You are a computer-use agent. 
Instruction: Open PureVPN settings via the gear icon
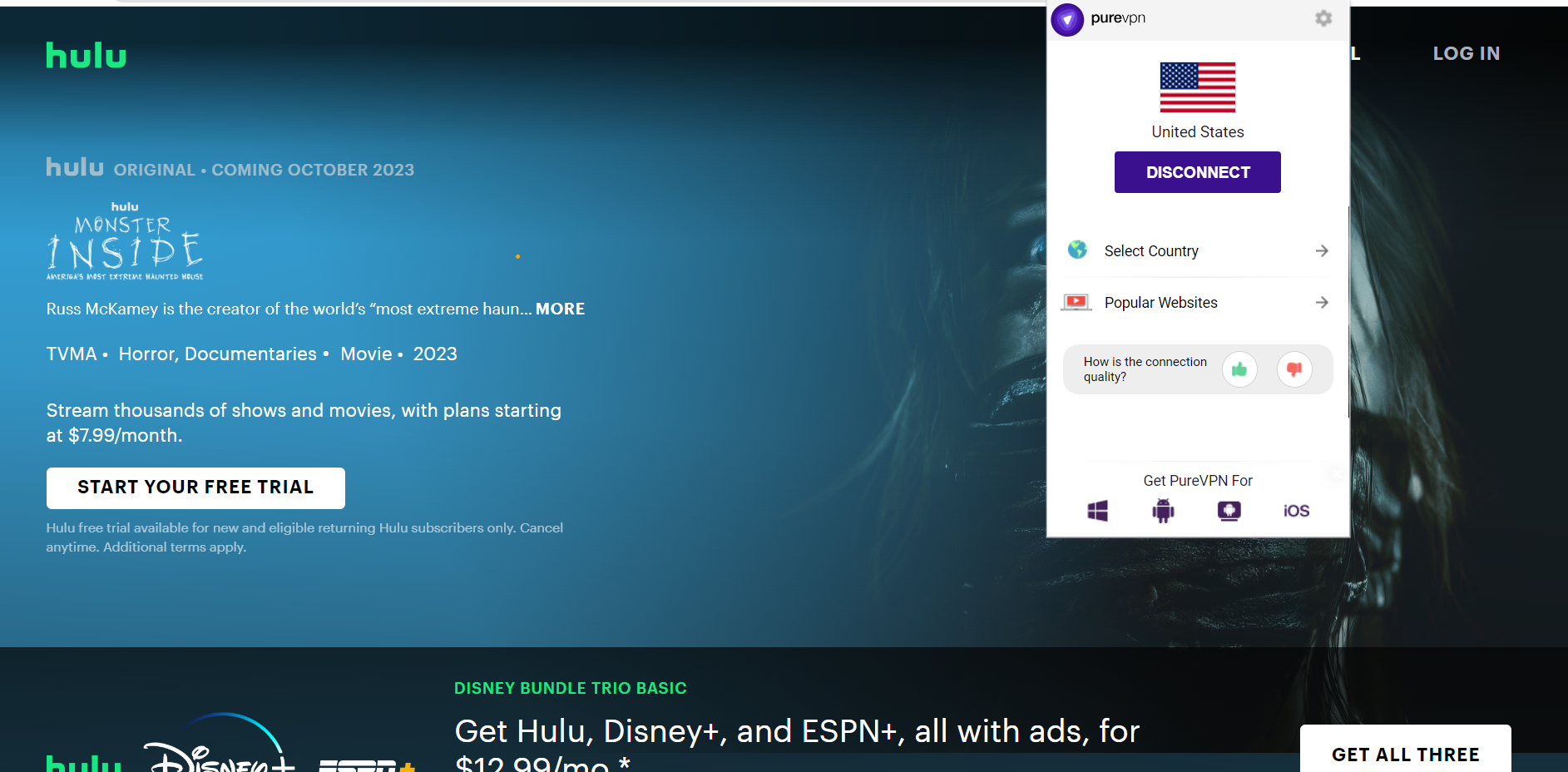[1323, 17]
